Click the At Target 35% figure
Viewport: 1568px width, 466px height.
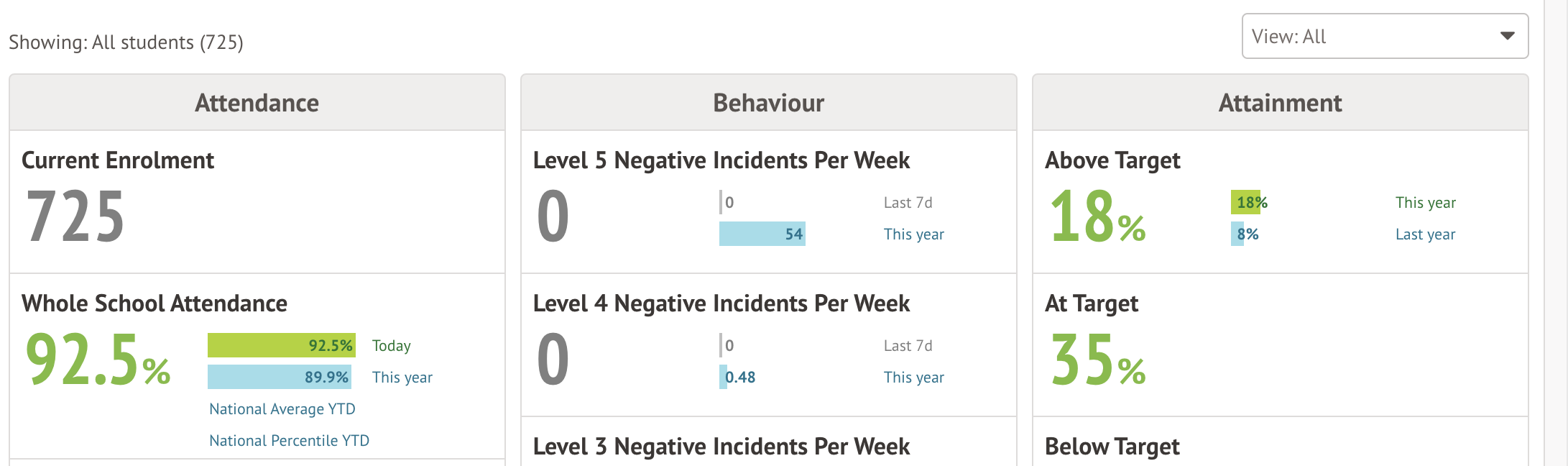pyautogui.click(x=1097, y=360)
